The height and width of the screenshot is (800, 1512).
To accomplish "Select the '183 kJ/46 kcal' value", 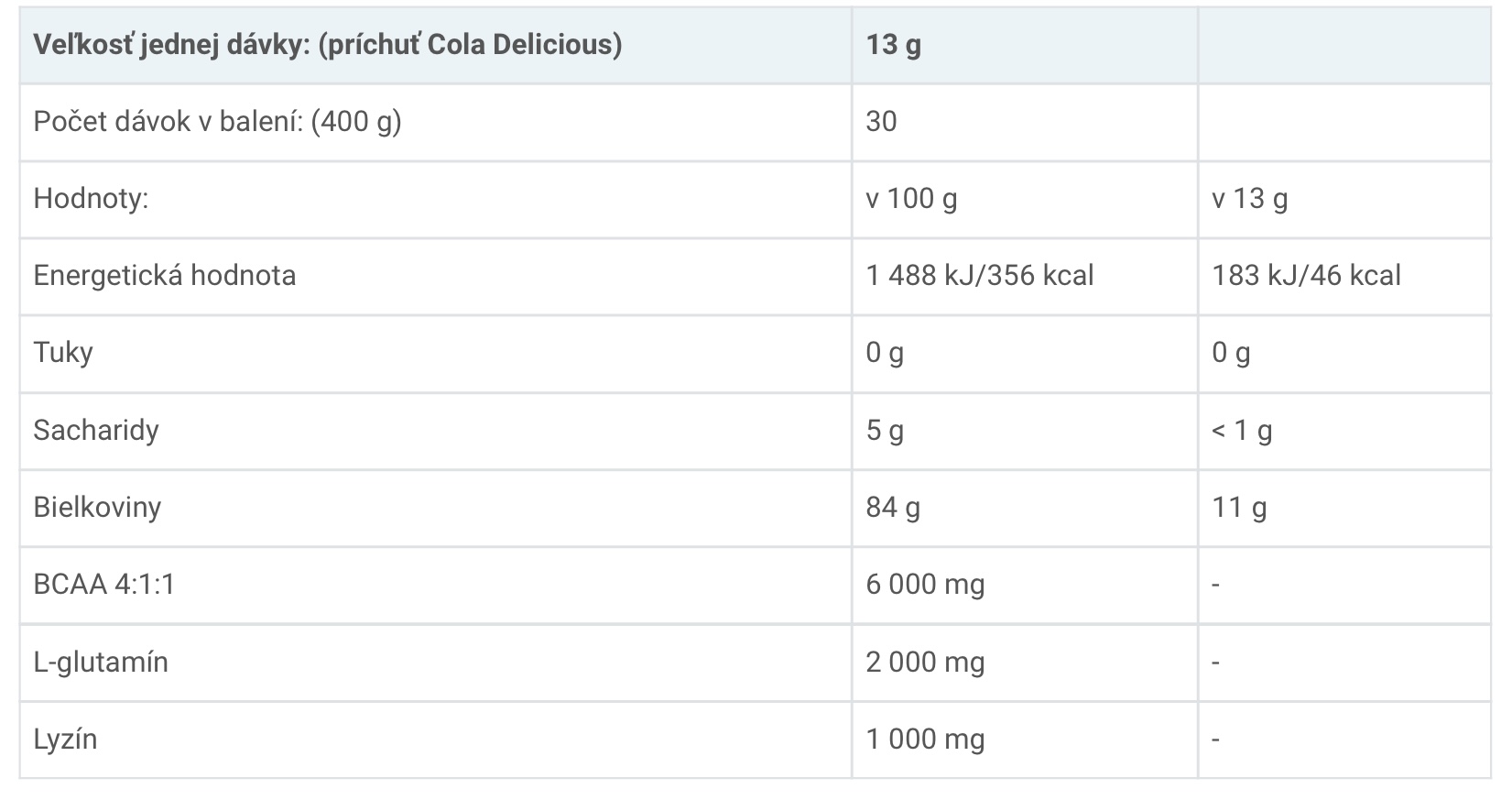I will (x=1306, y=276).
